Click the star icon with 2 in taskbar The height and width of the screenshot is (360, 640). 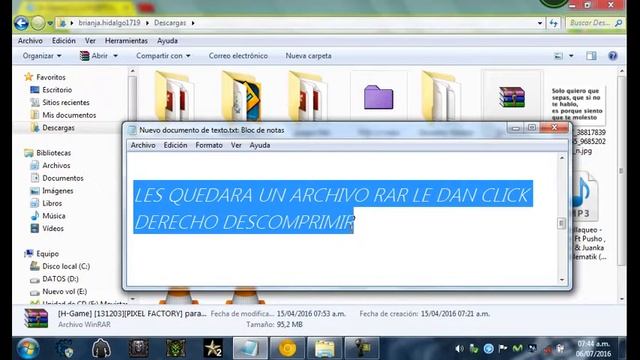click(x=213, y=349)
